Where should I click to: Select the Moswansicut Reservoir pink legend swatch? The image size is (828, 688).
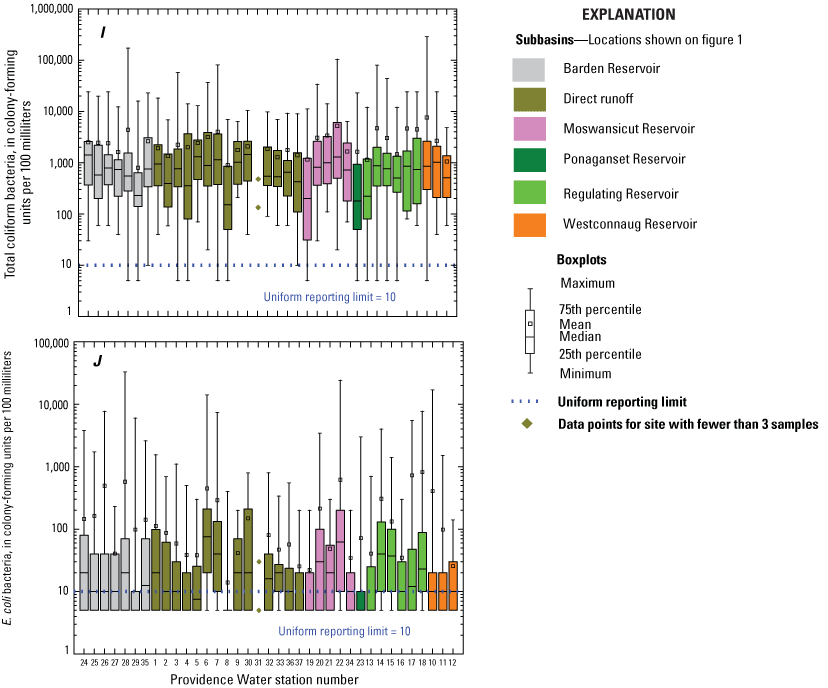coord(528,129)
